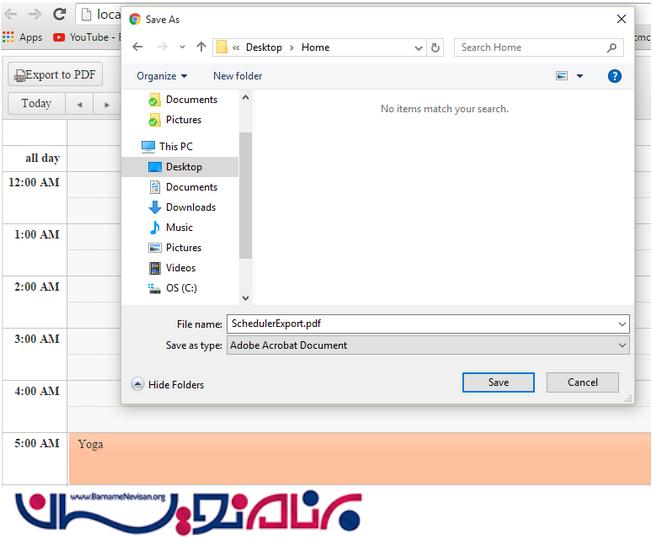Image resolution: width=652 pixels, height=537 pixels.
Task: Click the Cancel button
Action: pyautogui.click(x=582, y=382)
